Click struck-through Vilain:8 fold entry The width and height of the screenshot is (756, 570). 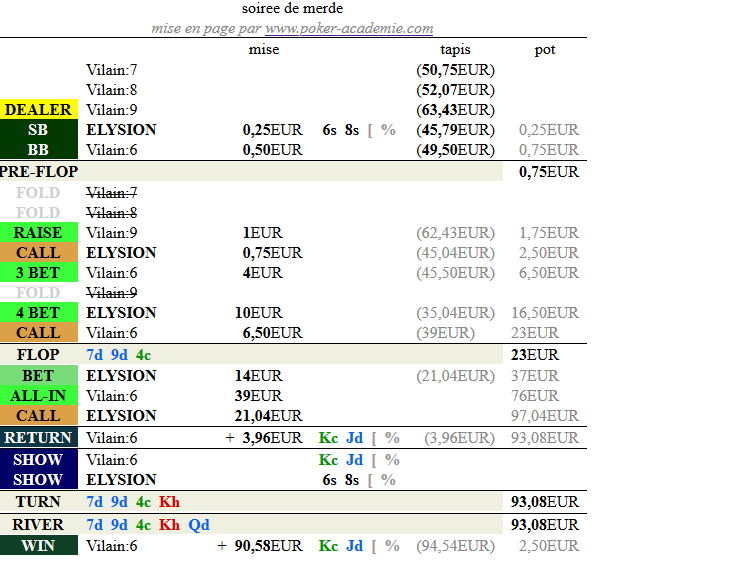112,213
